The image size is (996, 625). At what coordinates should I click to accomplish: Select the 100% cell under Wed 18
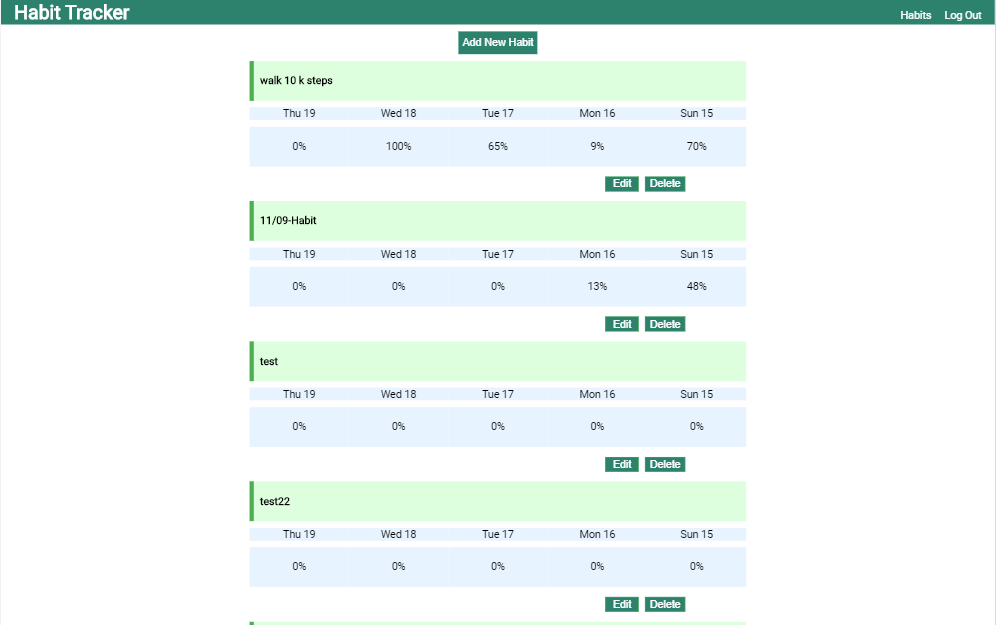click(x=398, y=146)
